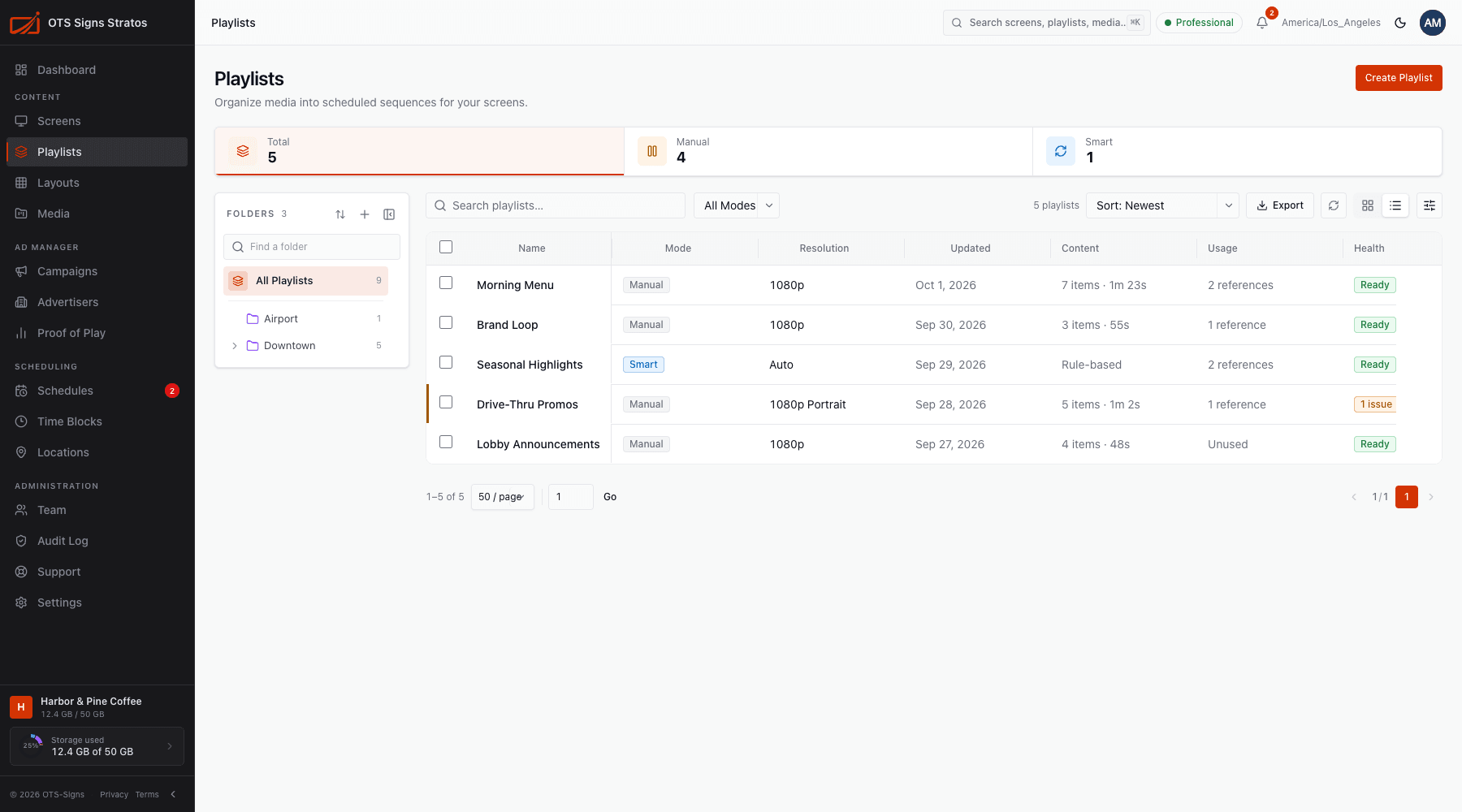Select the Manual stat tab

pos(828,151)
